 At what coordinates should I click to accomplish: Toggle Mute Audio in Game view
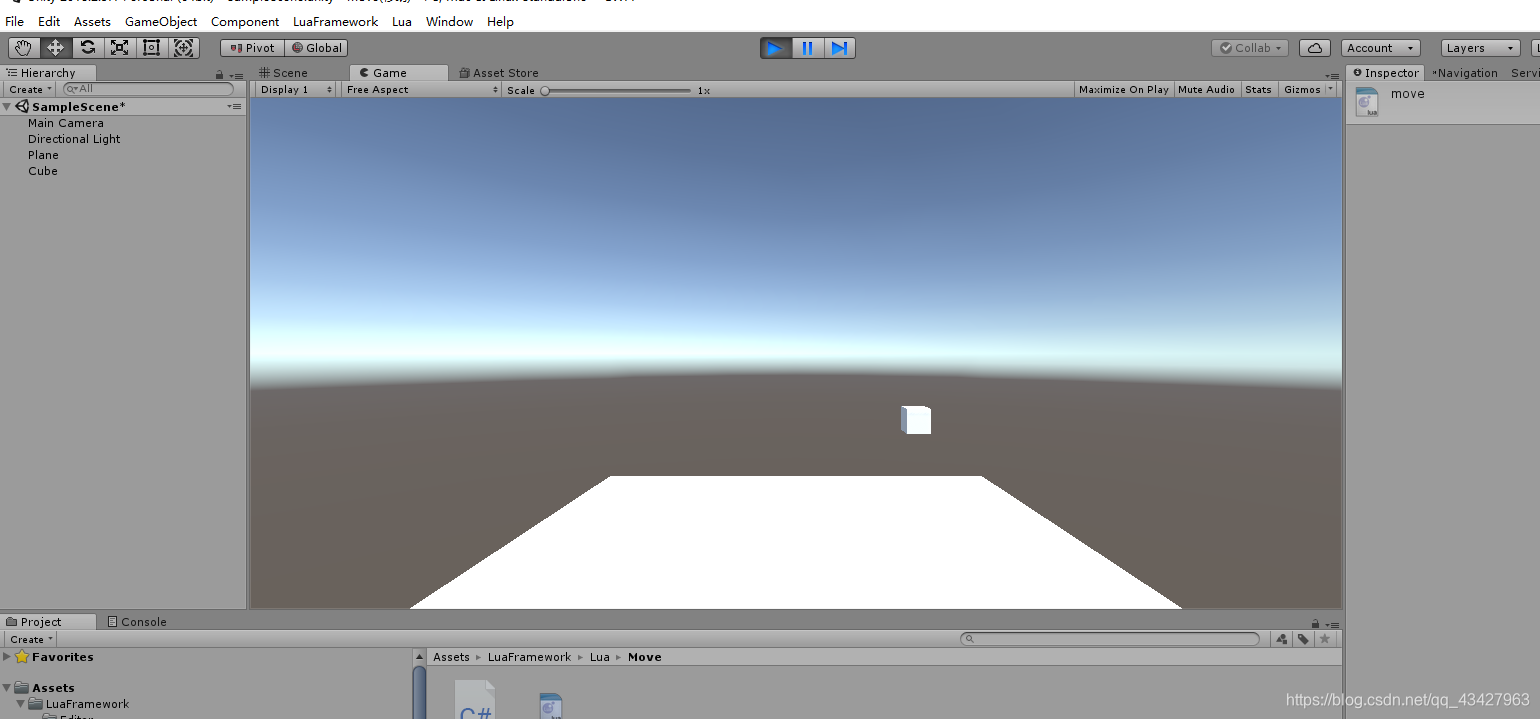click(1207, 89)
